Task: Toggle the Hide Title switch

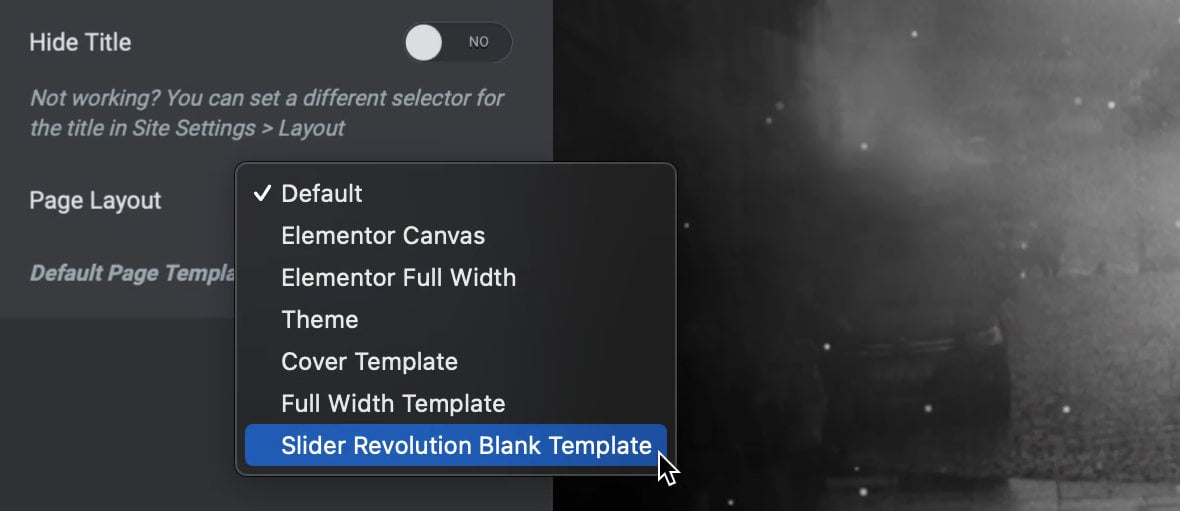Action: tap(457, 42)
